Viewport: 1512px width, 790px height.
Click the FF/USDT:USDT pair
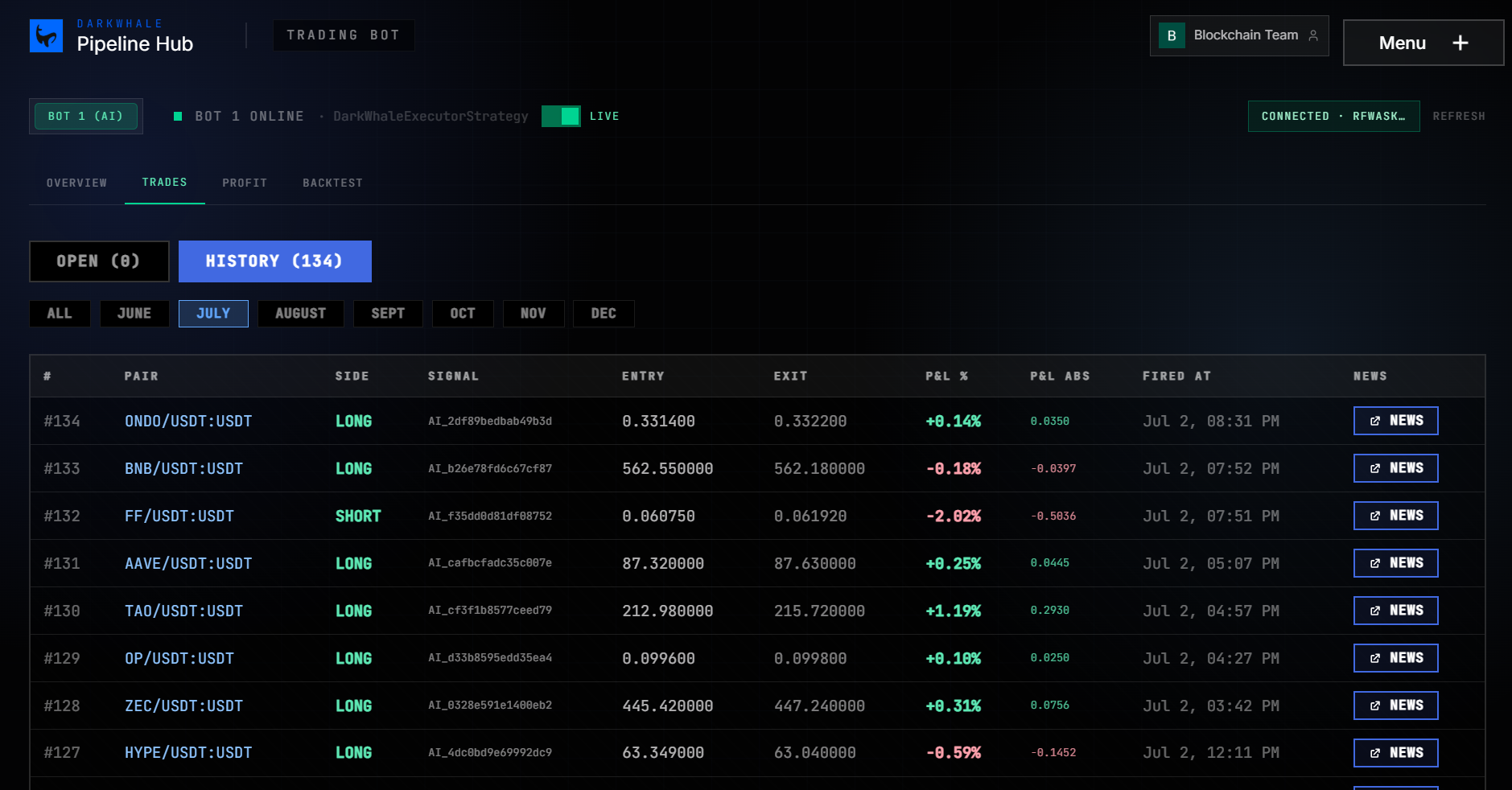[x=179, y=516]
